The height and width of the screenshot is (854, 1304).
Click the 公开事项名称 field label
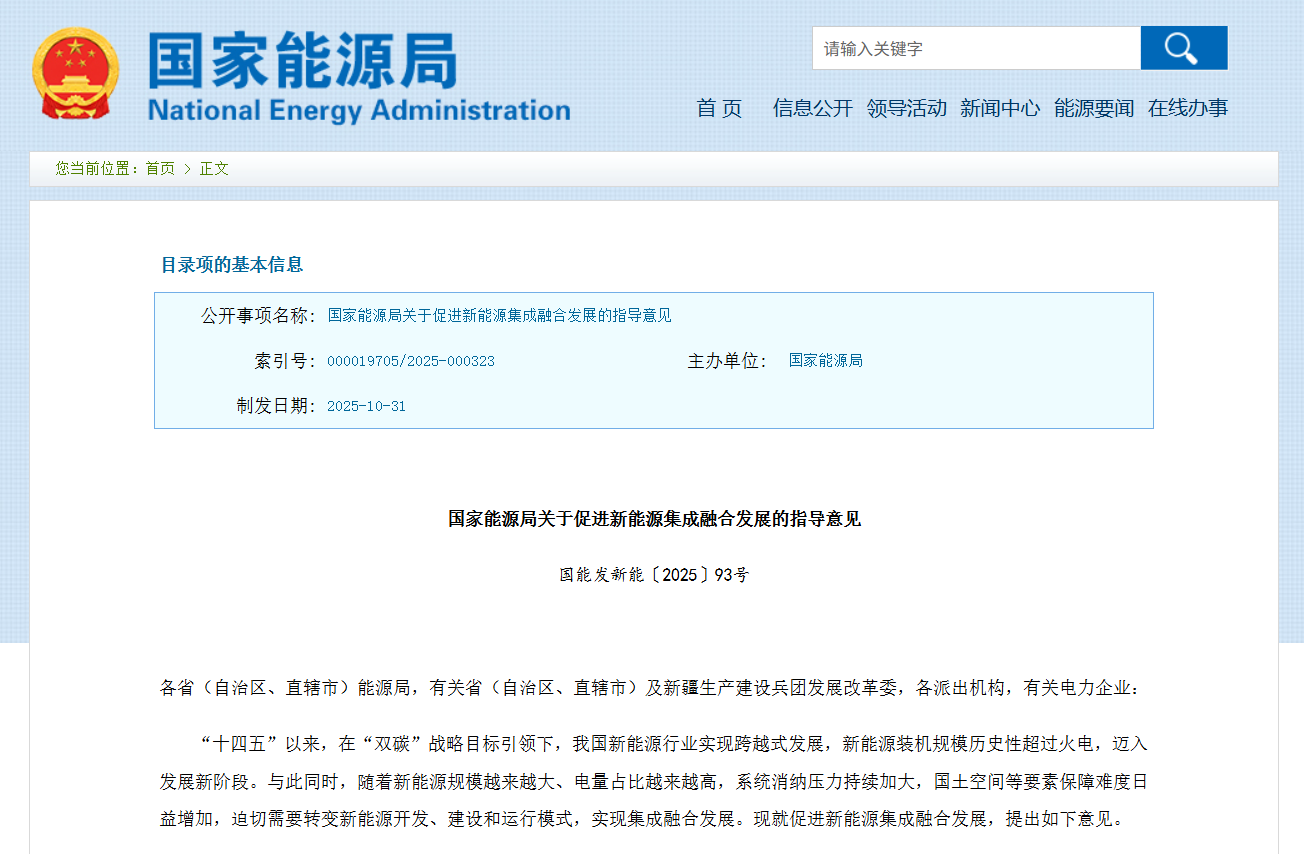253,315
